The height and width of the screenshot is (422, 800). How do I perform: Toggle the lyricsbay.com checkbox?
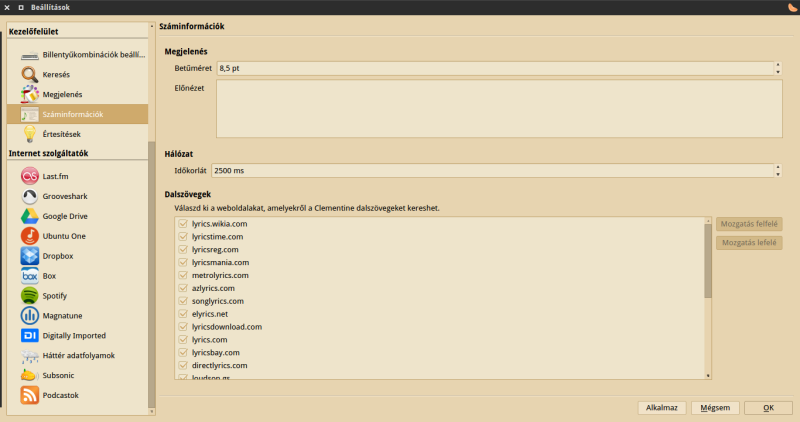click(183, 353)
